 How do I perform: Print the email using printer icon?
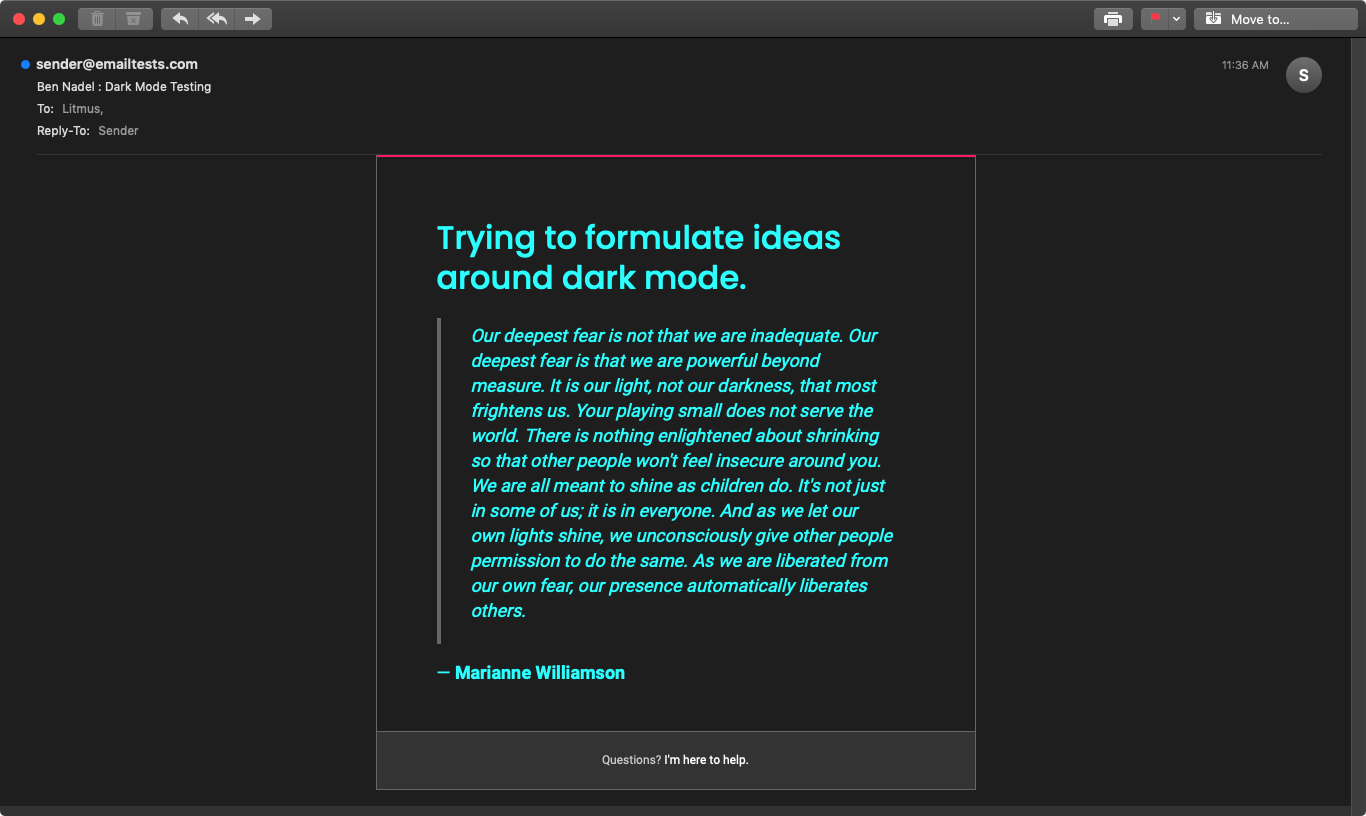pyautogui.click(x=1113, y=19)
